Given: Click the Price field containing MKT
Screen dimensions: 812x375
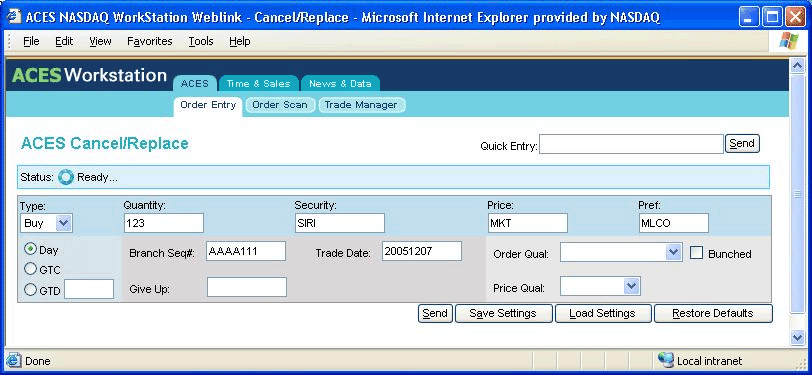Looking at the screenshot, I should pos(528,223).
